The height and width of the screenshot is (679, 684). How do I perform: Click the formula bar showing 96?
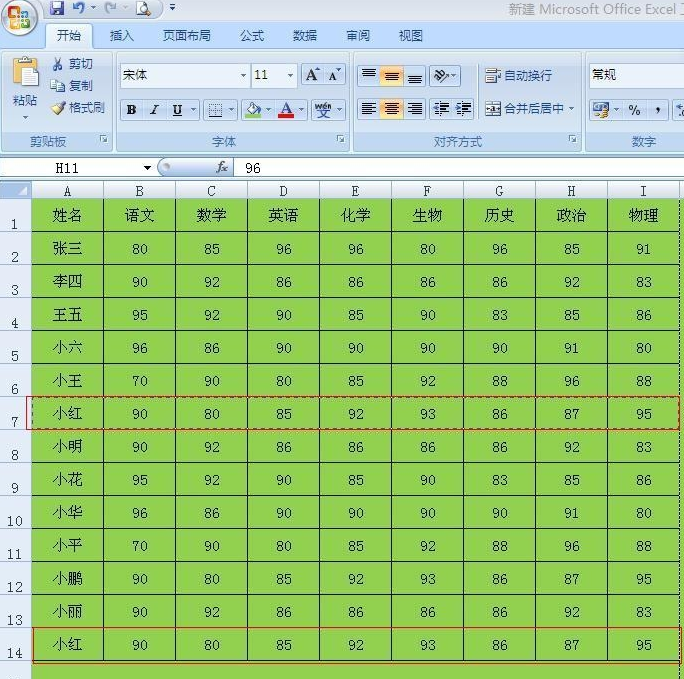tap(458, 168)
